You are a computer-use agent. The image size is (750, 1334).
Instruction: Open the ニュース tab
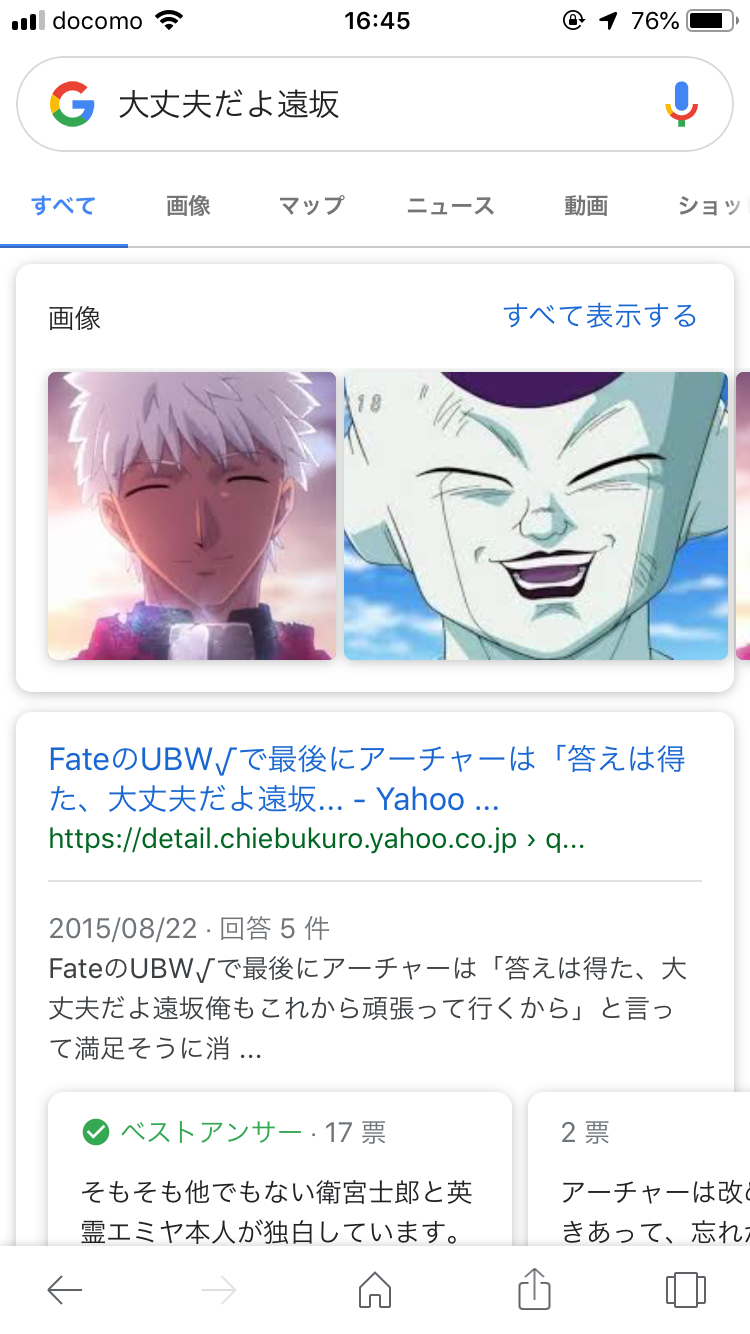click(x=451, y=206)
